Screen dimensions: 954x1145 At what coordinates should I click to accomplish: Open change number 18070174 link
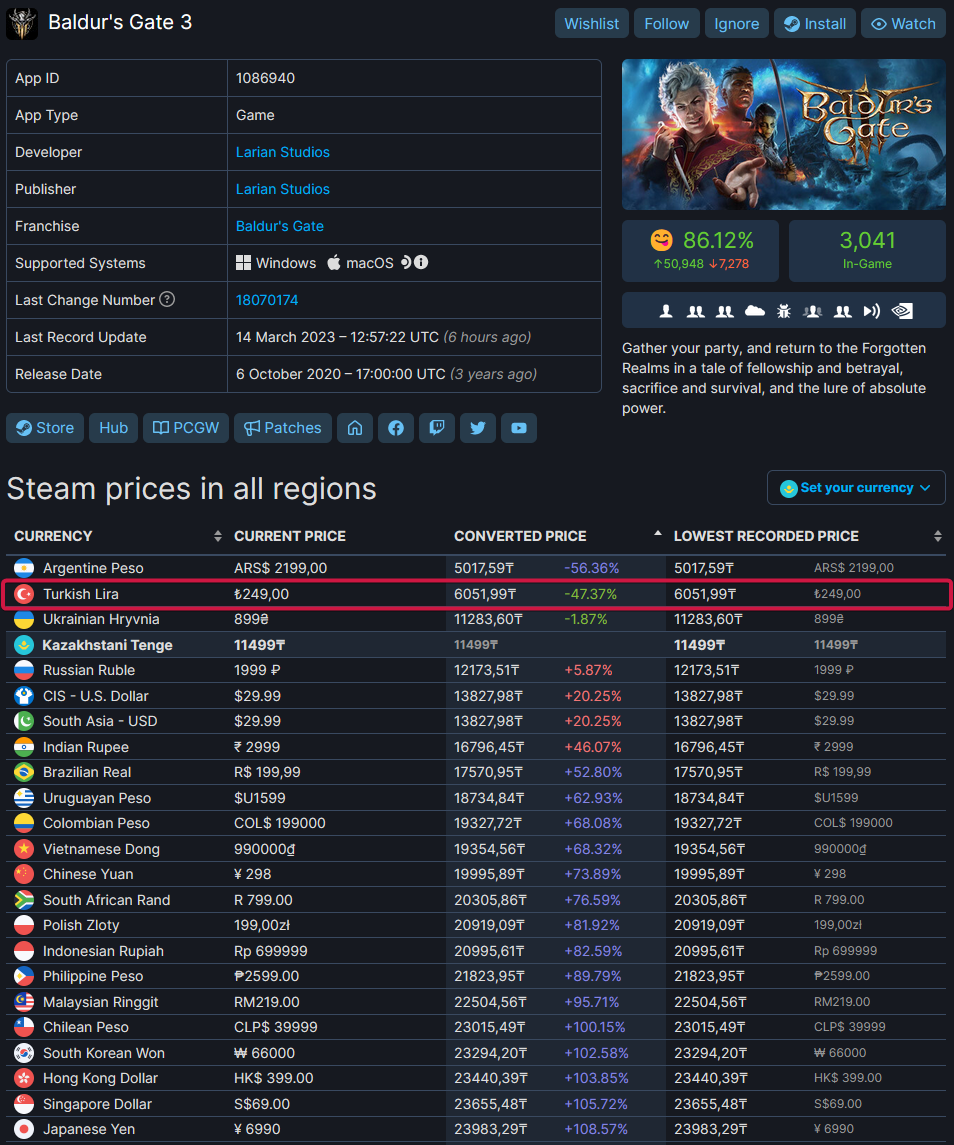tap(267, 300)
